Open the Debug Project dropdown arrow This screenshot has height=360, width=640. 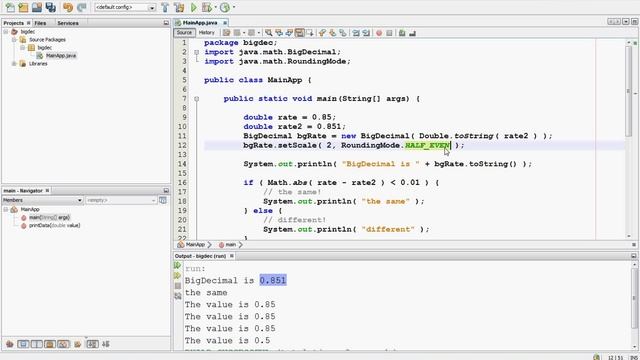215,7
